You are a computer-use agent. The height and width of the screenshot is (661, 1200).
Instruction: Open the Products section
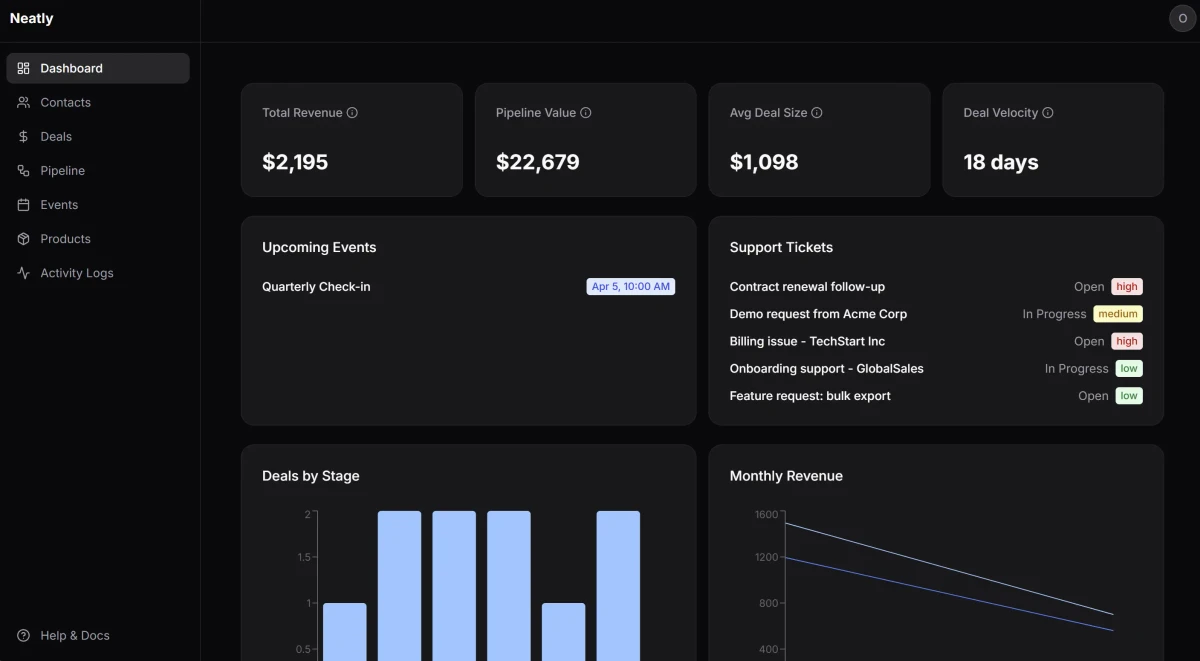[98, 238]
